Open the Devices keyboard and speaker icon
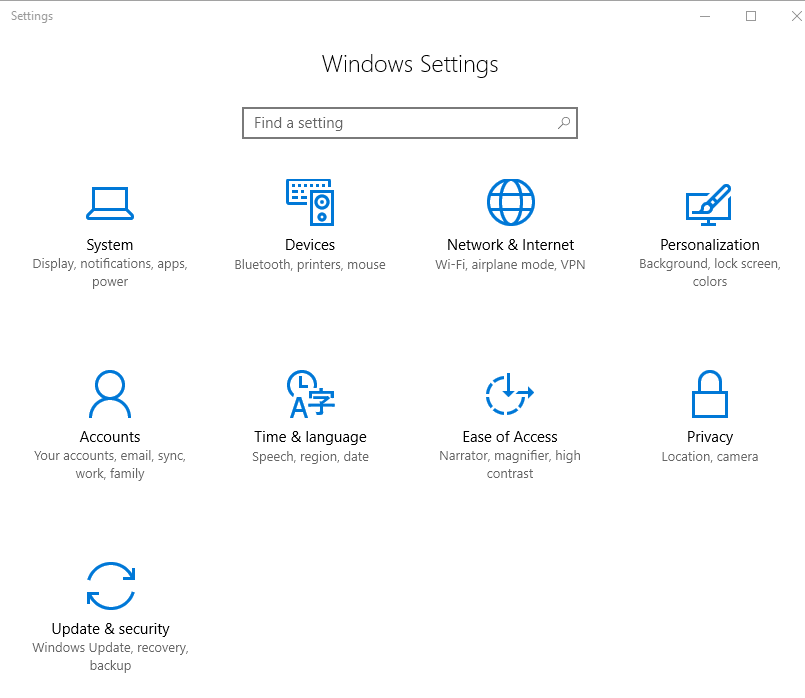 pos(310,203)
